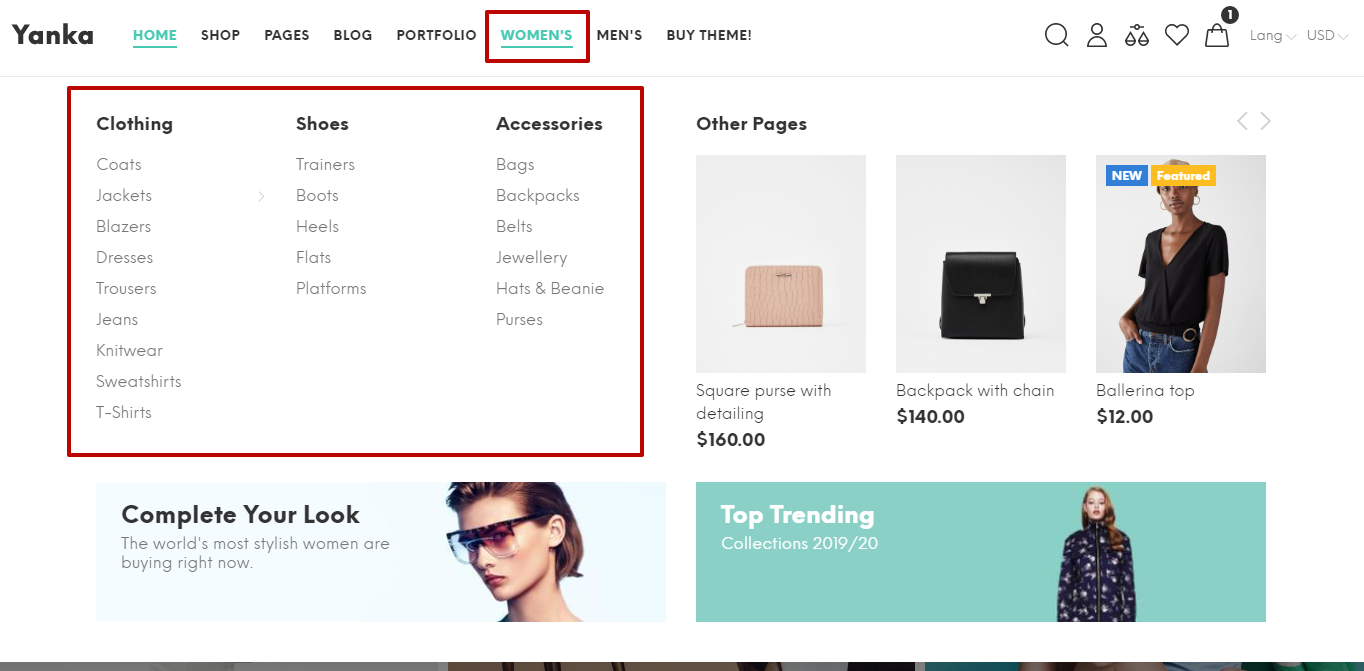Open the Lang dropdown

tap(1268, 36)
